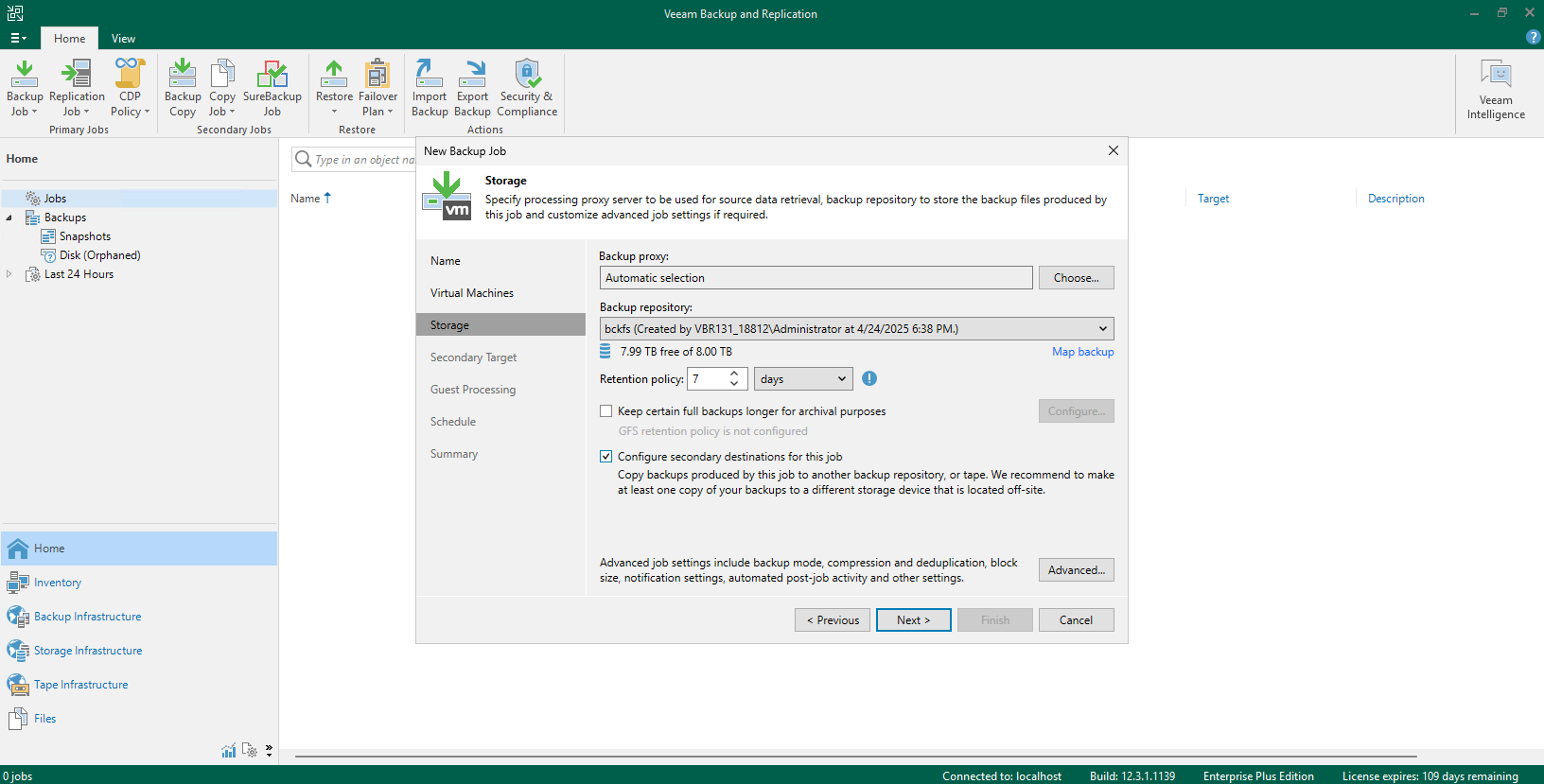Open Security & Compliance analyzer
Screen dimensions: 1544x784
tap(527, 88)
